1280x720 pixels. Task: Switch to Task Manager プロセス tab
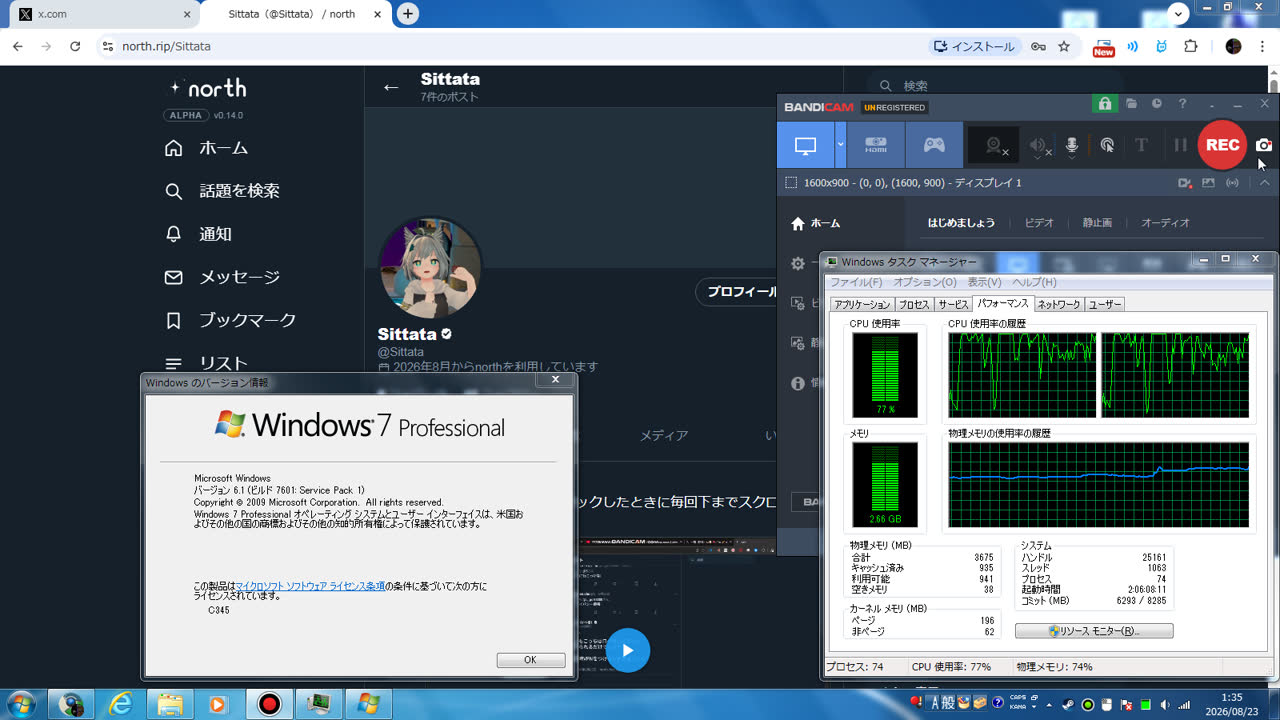coord(914,304)
